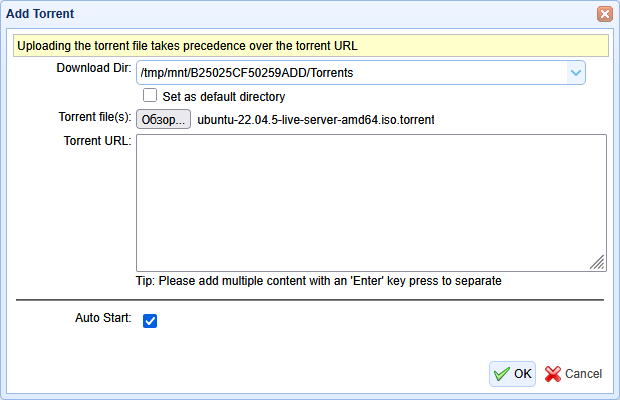Expand the Download Dir dropdown arrow
Image resolution: width=620 pixels, height=400 pixels.
[575, 73]
